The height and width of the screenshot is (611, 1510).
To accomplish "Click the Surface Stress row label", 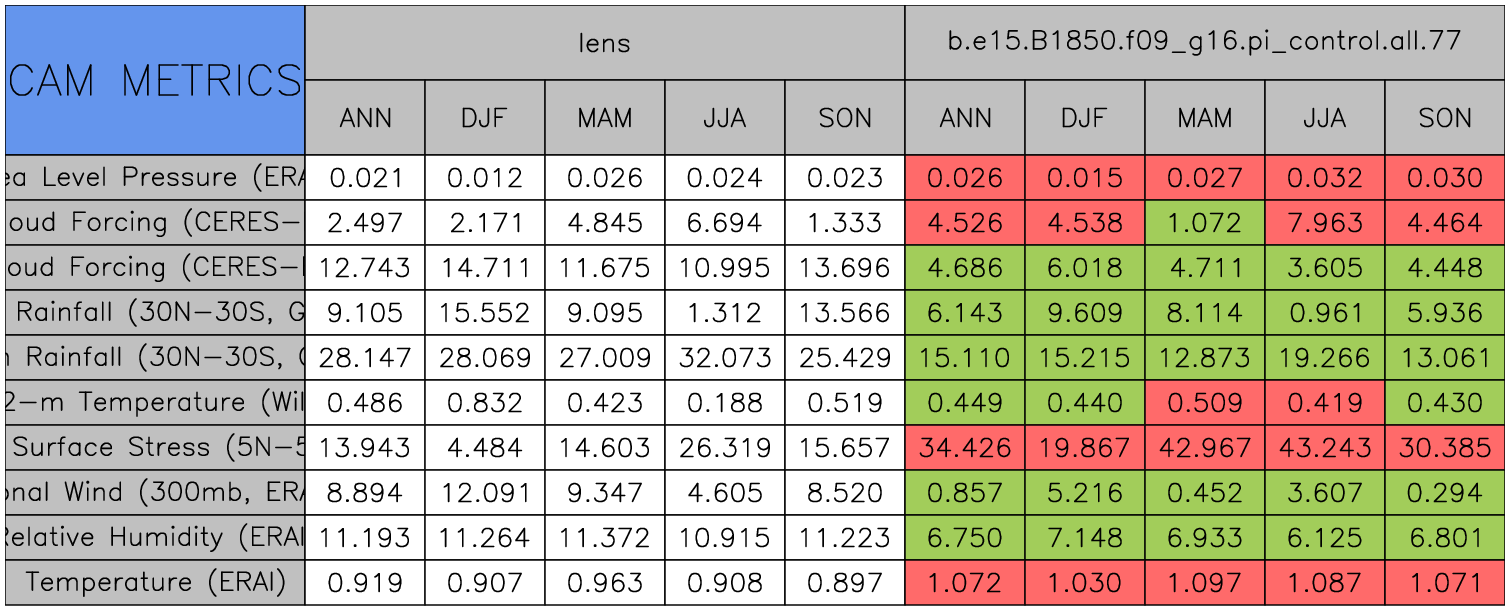I will click(155, 447).
